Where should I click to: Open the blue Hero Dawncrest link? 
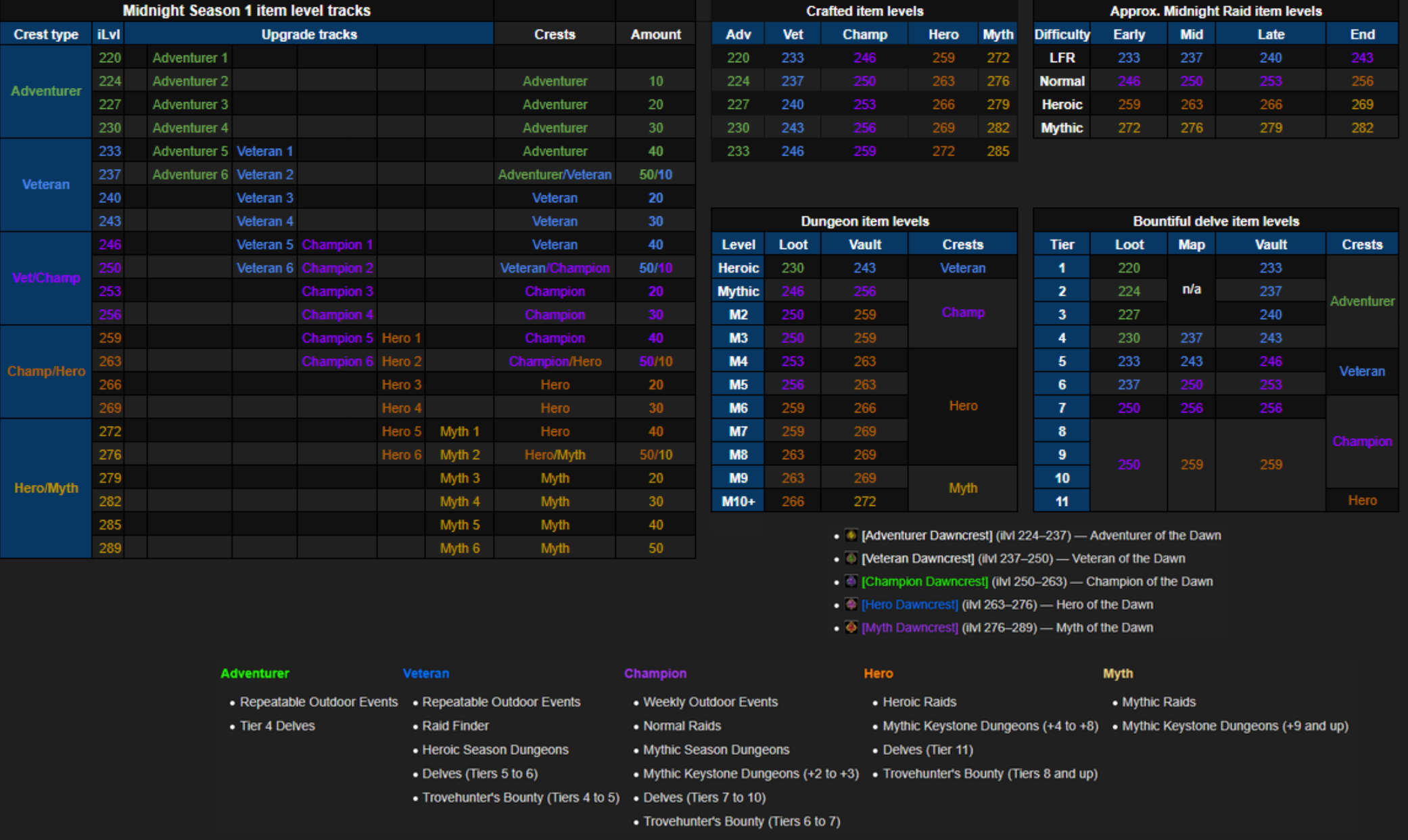click(x=910, y=605)
